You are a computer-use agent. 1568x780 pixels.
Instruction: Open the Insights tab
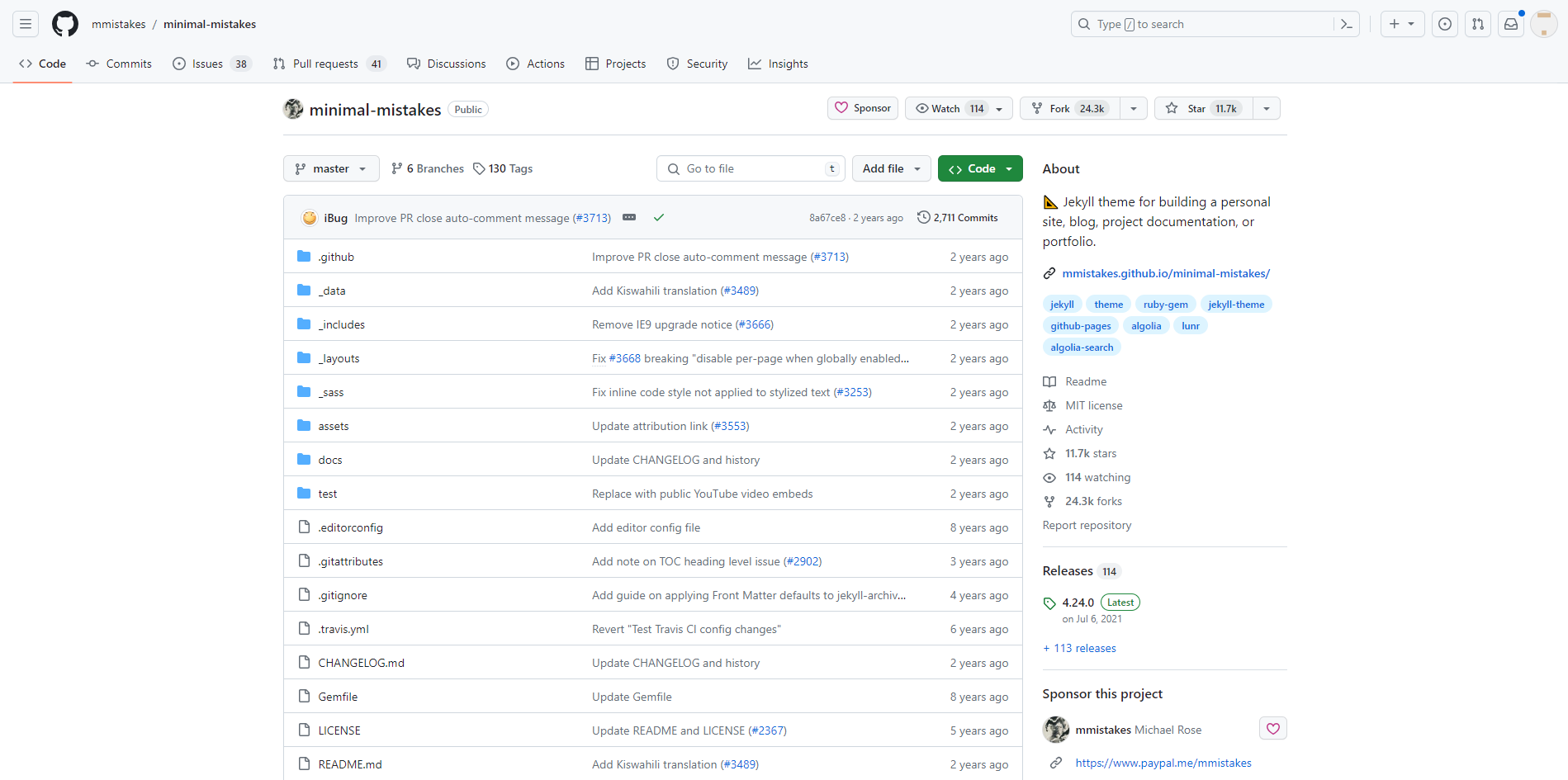[779, 64]
